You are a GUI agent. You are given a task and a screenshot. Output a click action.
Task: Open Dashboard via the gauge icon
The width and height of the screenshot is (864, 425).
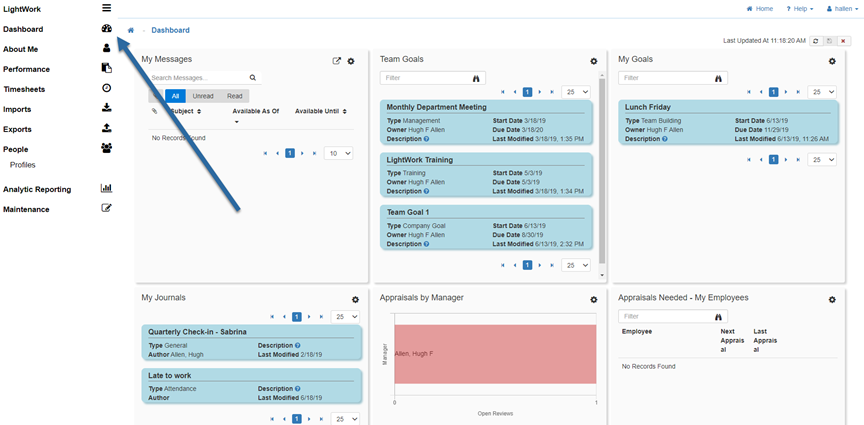tap(106, 29)
